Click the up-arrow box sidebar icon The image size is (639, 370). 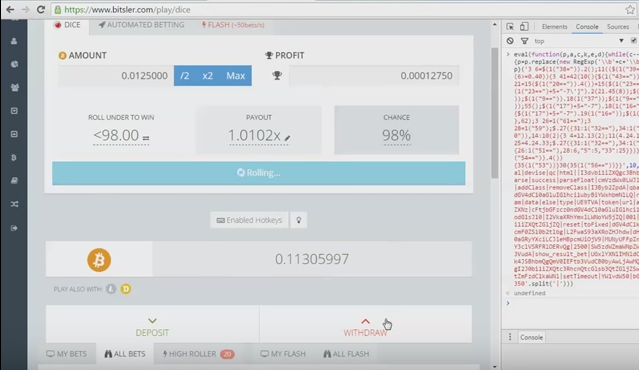point(14,134)
